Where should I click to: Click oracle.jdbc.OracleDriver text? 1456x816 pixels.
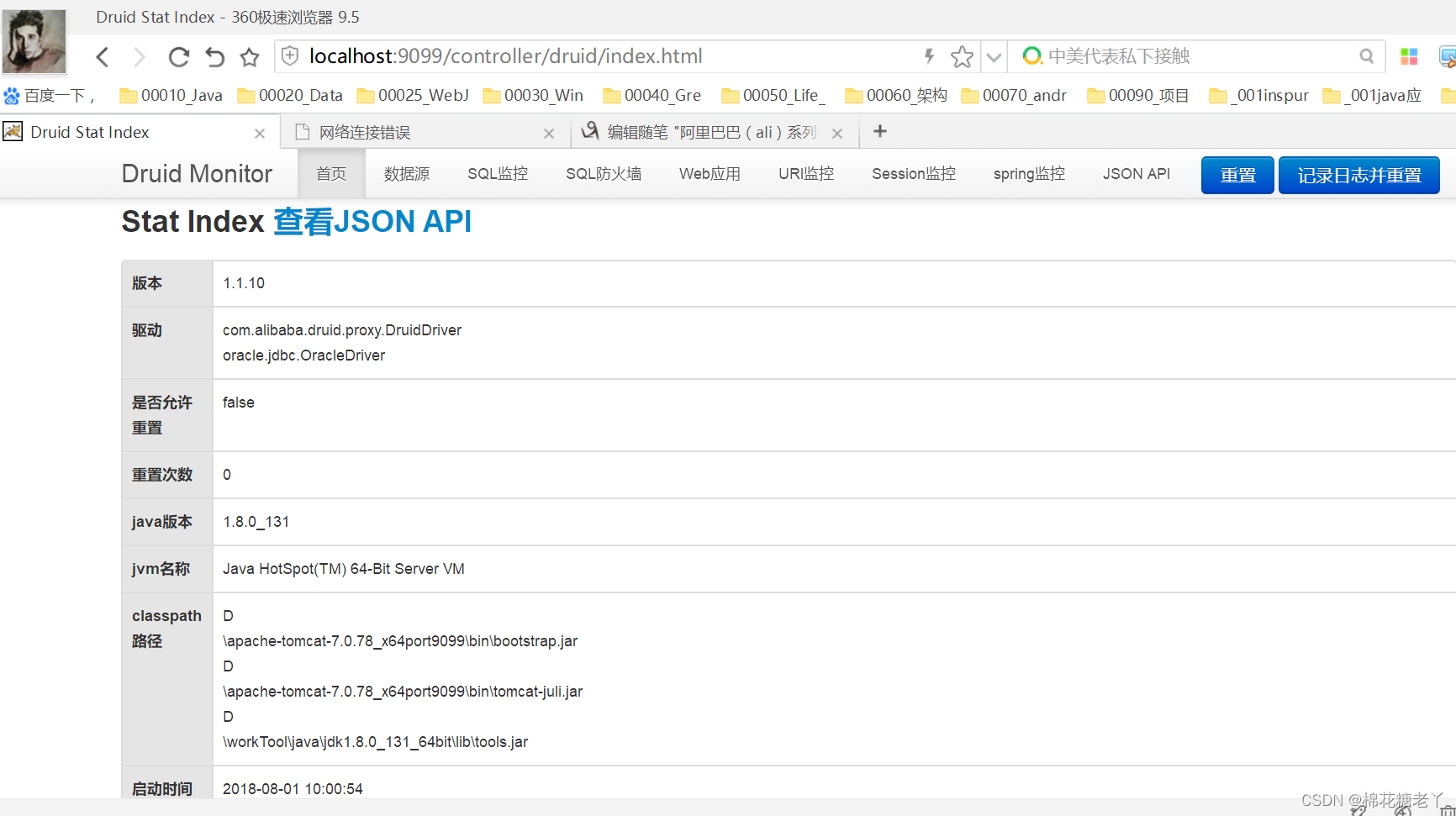point(303,355)
